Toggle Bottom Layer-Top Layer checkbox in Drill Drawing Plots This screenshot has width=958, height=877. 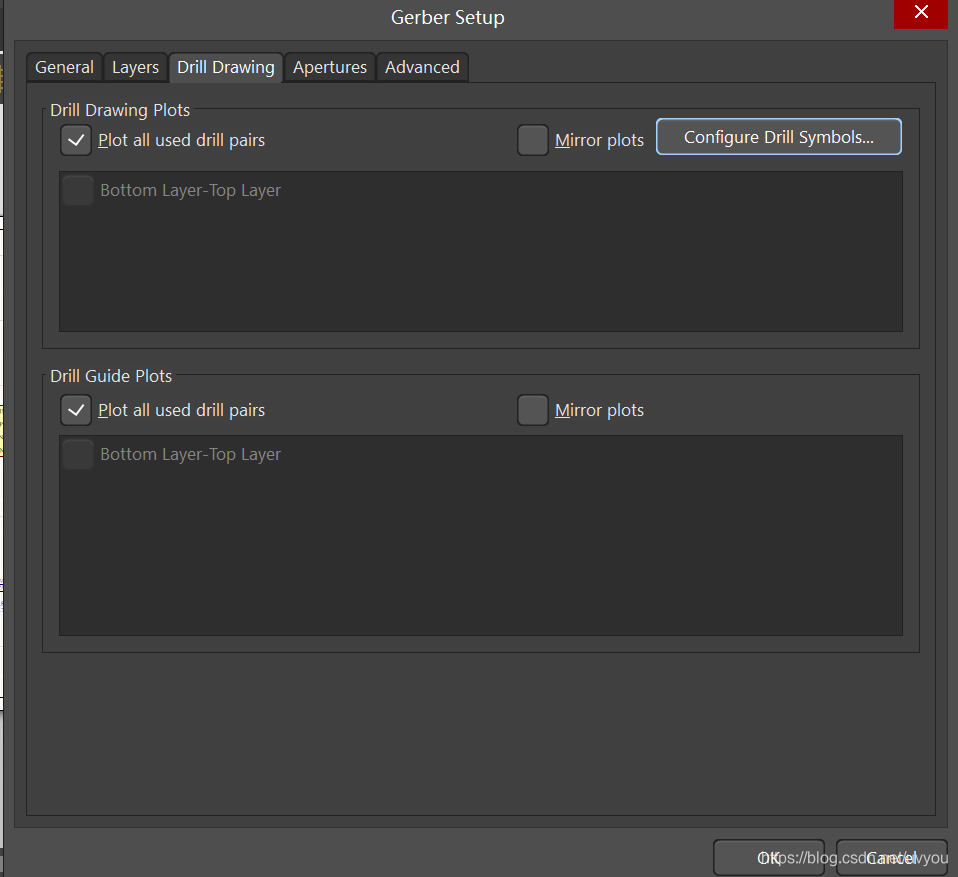pos(78,190)
